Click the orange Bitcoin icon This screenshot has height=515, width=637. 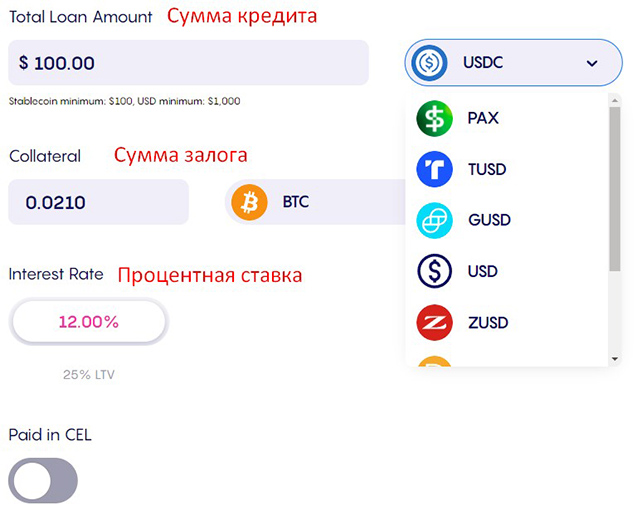(249, 202)
